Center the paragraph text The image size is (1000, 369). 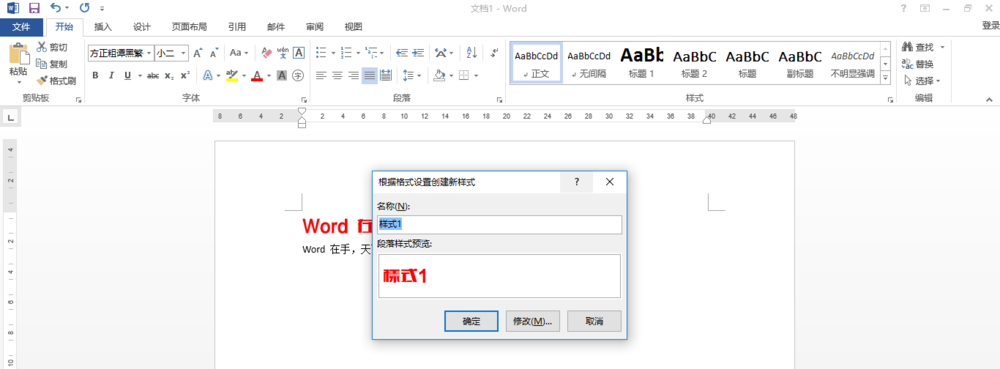337,76
